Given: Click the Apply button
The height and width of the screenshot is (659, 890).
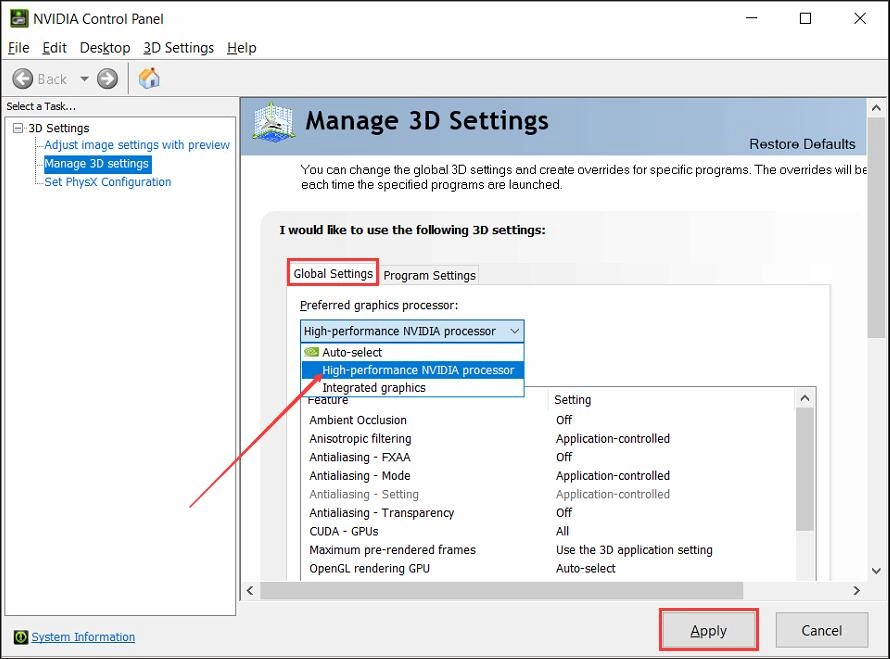Looking at the screenshot, I should [708, 630].
